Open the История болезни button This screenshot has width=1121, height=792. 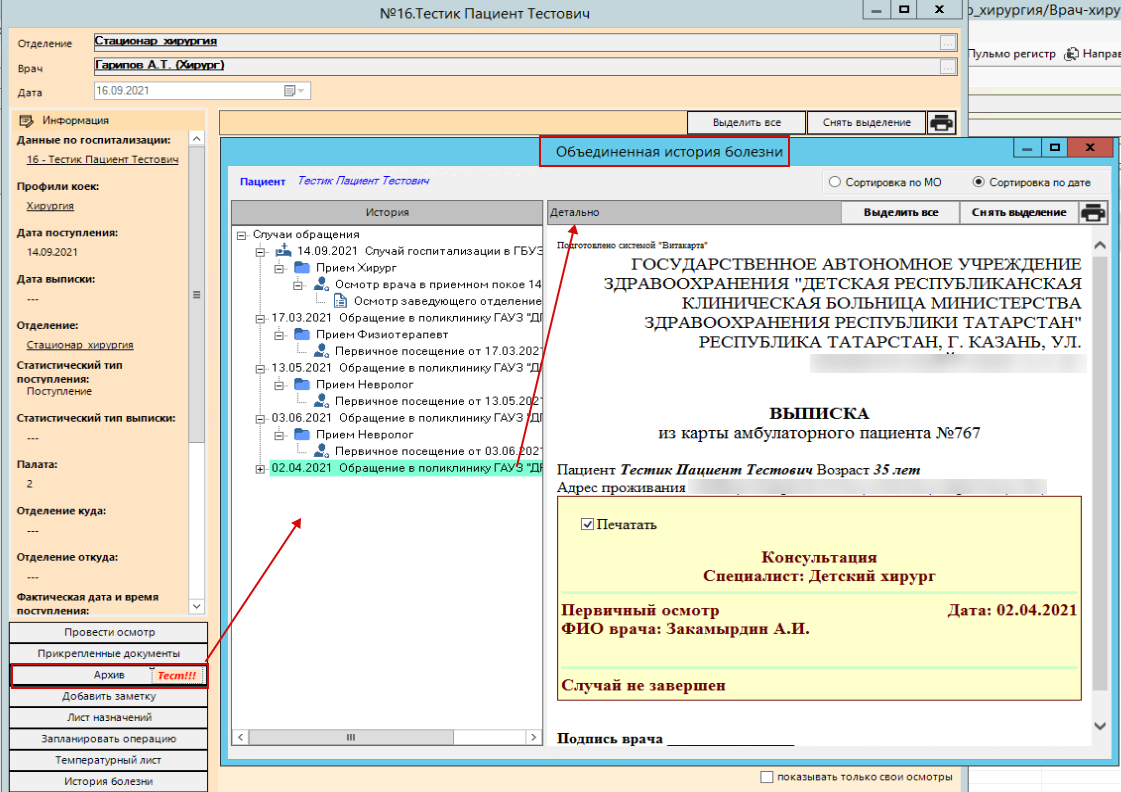coord(109,781)
